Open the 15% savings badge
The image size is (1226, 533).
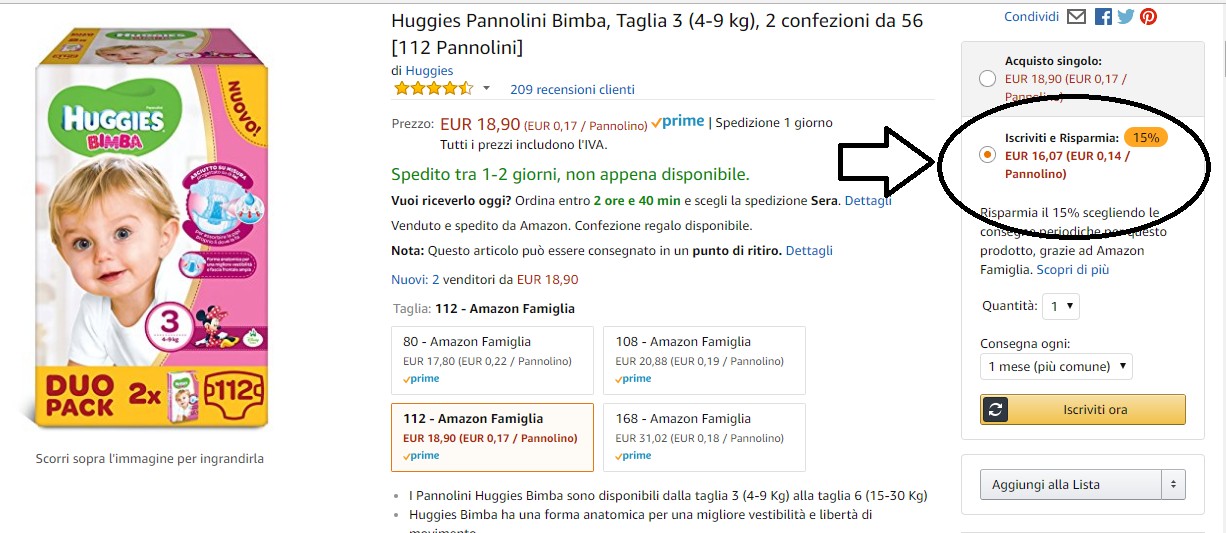1146,137
